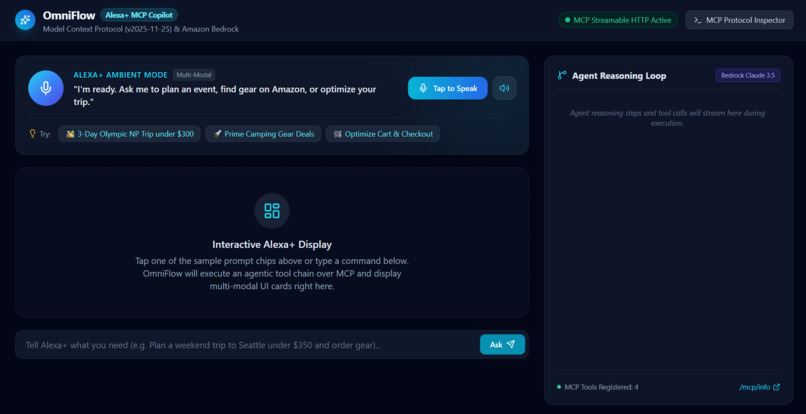Viewport: 806px width, 414px height.
Task: Click the large blue microphone avatar
Action: coord(46,88)
